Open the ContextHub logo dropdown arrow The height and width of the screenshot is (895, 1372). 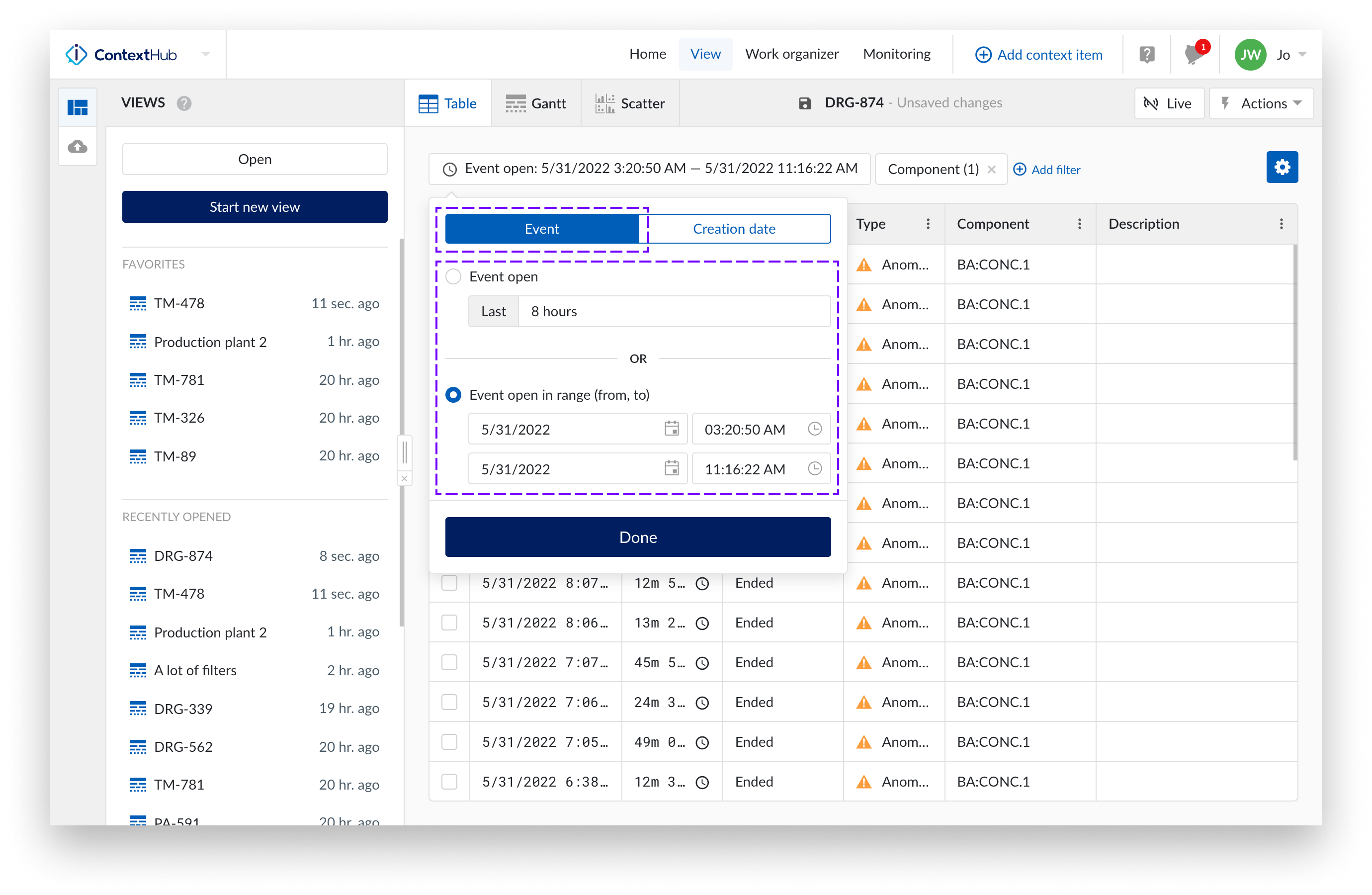click(206, 54)
